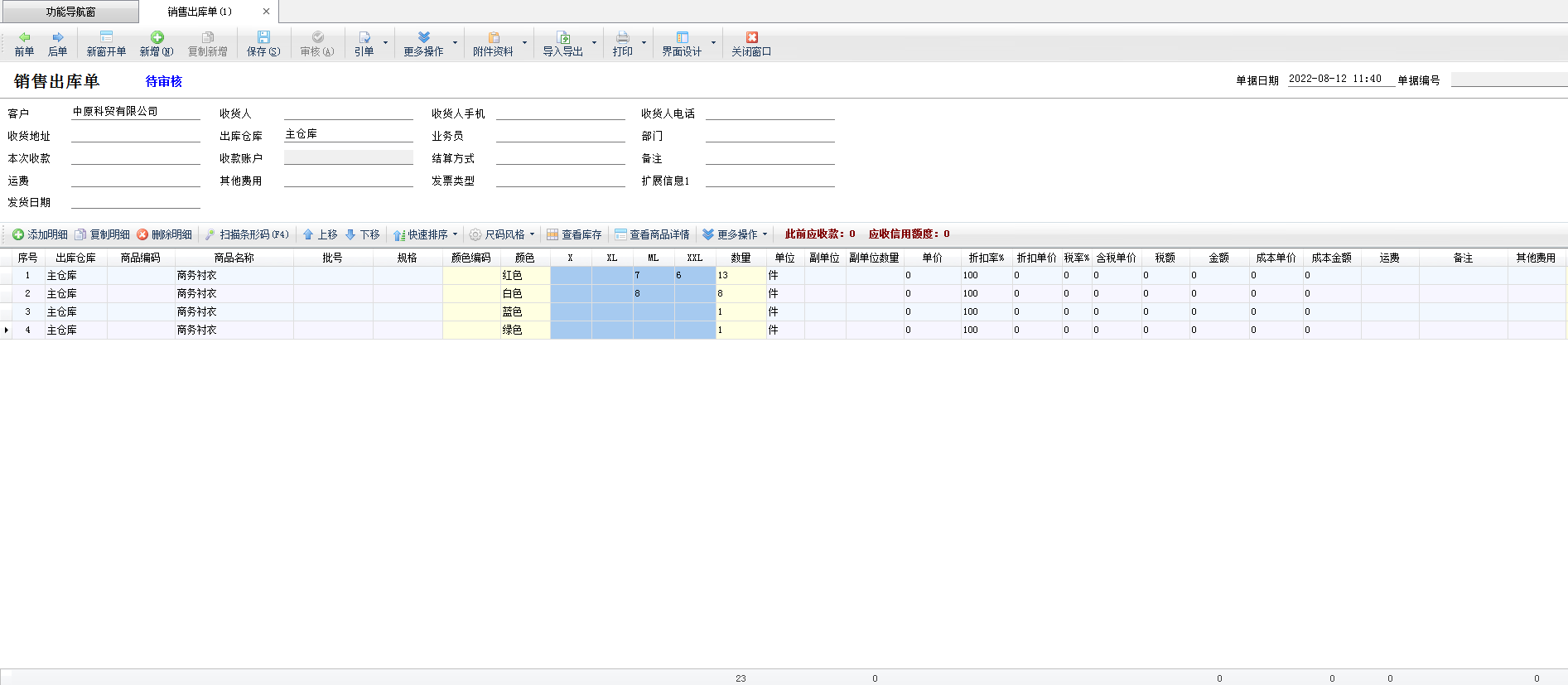
Task: Click the 打印 printer icon
Action: pyautogui.click(x=622, y=38)
